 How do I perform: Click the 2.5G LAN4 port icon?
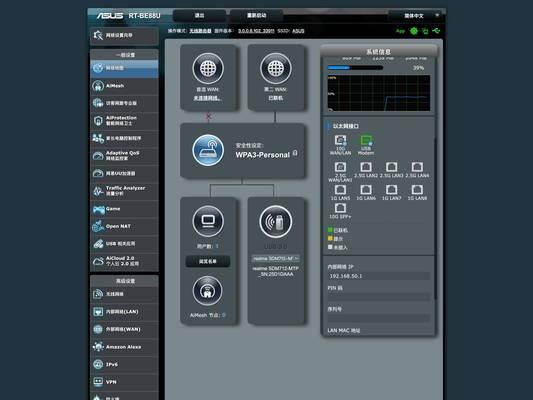417,167
